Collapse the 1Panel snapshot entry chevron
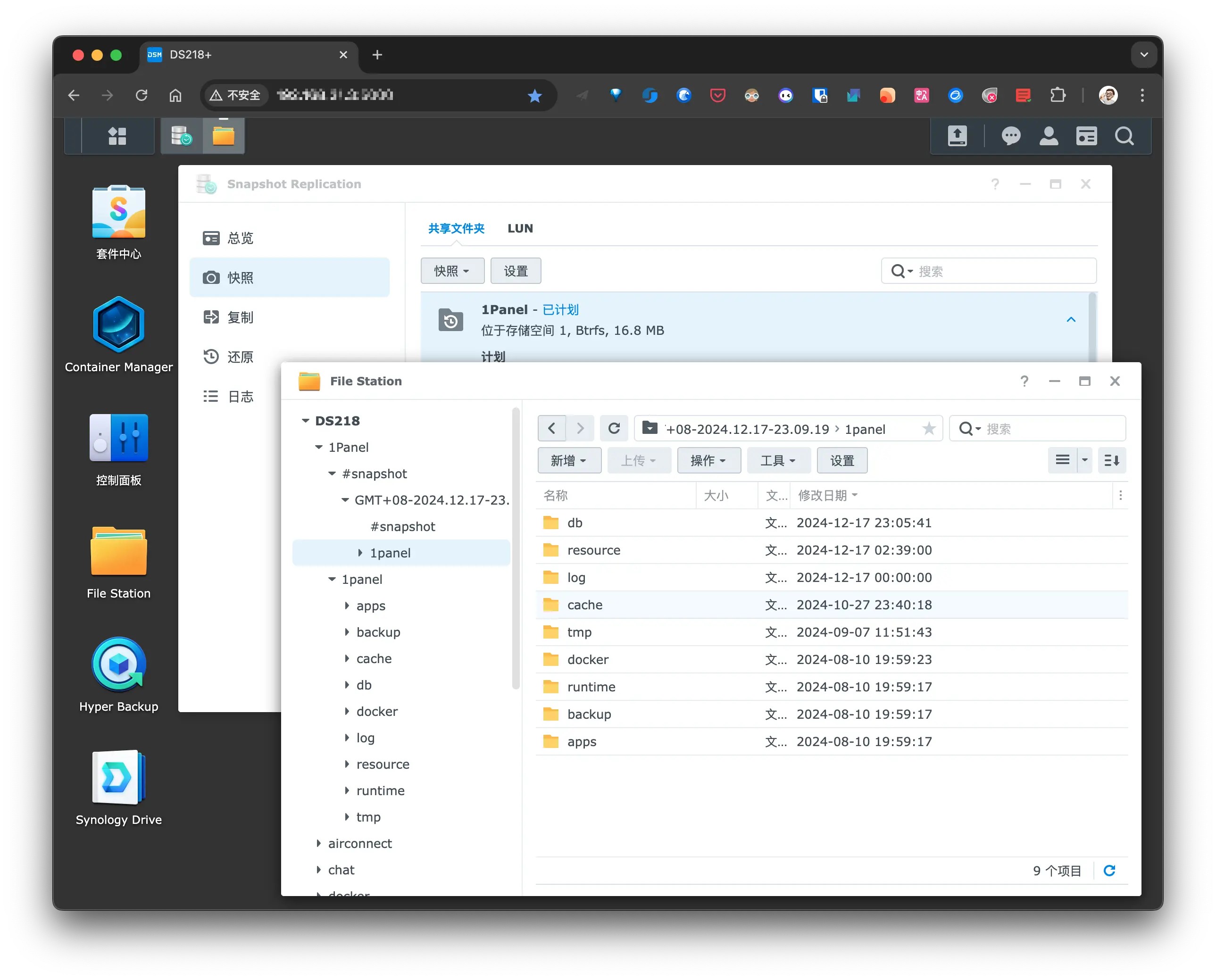Screen dimensions: 1216x980 pos(1071,320)
